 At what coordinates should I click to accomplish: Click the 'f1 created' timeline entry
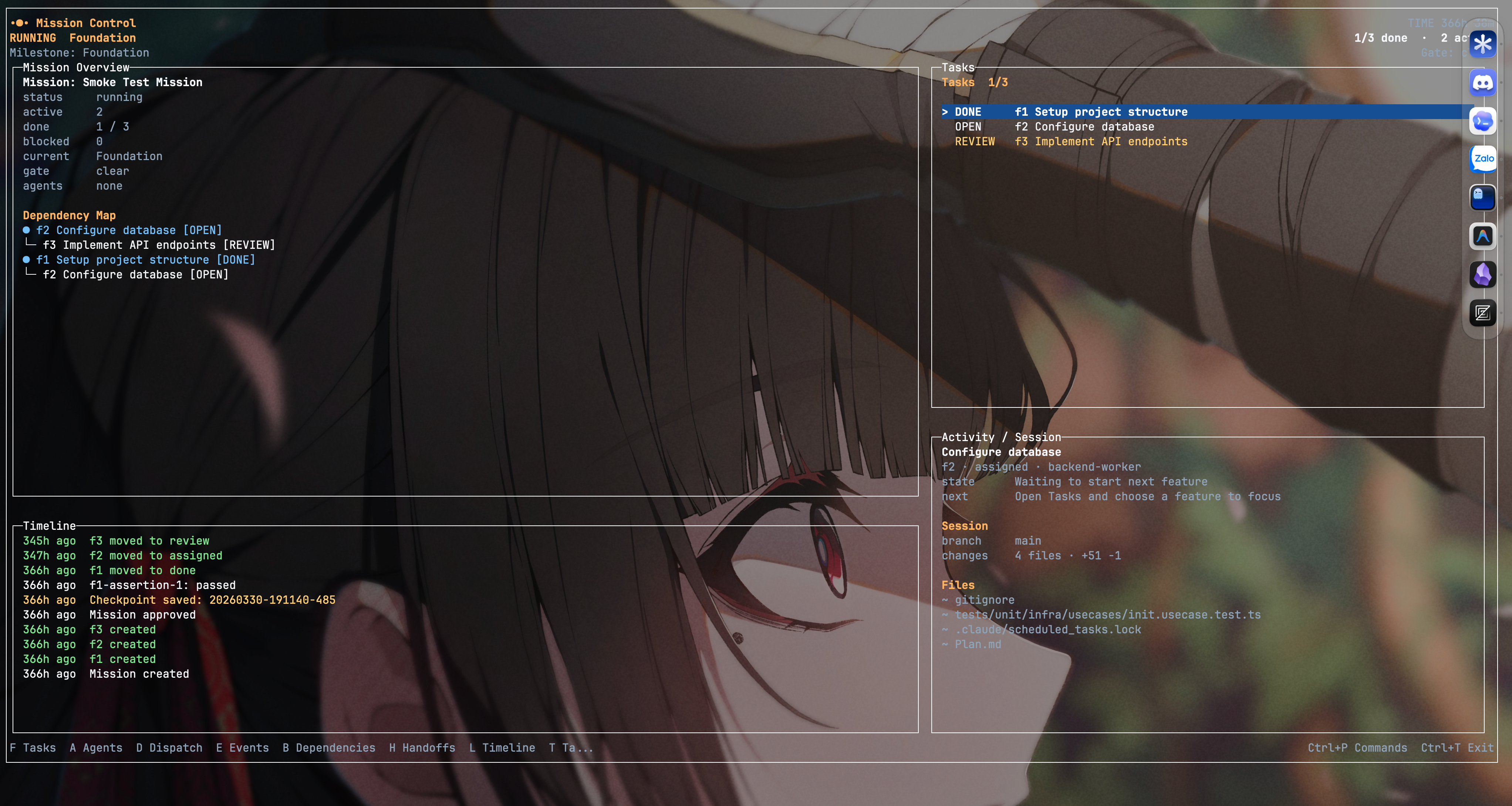89,659
